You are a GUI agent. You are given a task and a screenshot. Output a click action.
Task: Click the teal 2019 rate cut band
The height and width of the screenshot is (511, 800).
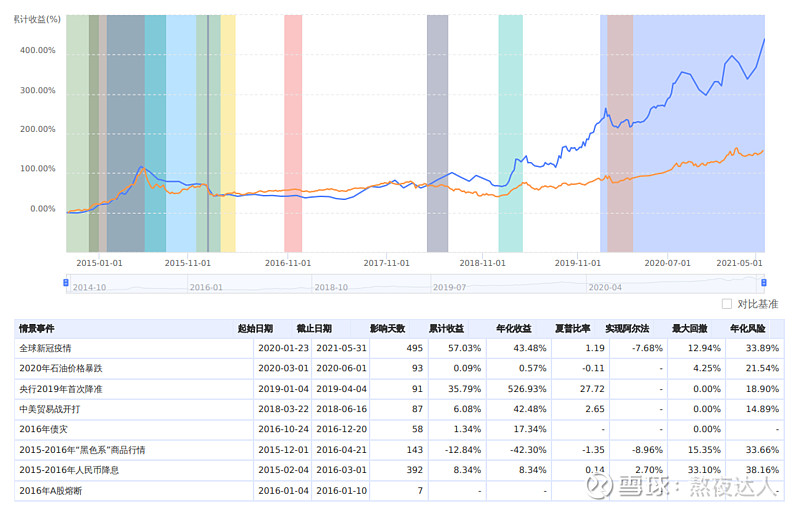[510, 133]
